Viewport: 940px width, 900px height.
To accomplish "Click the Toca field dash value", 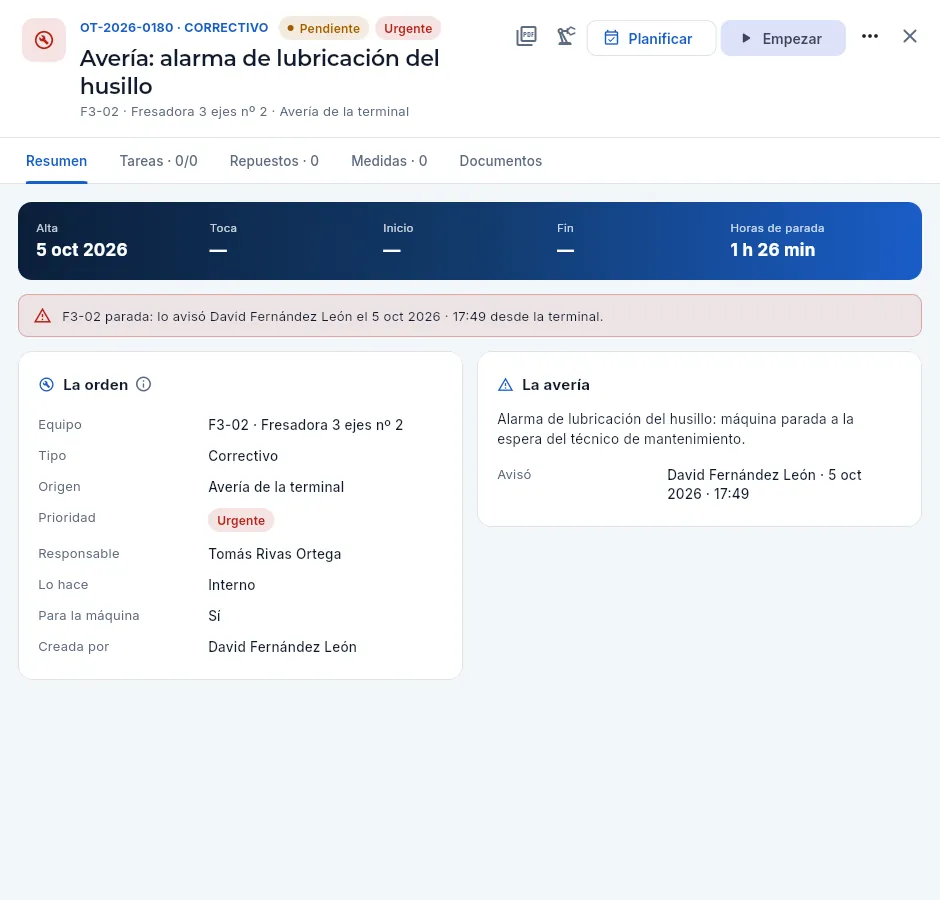I will click(x=218, y=250).
